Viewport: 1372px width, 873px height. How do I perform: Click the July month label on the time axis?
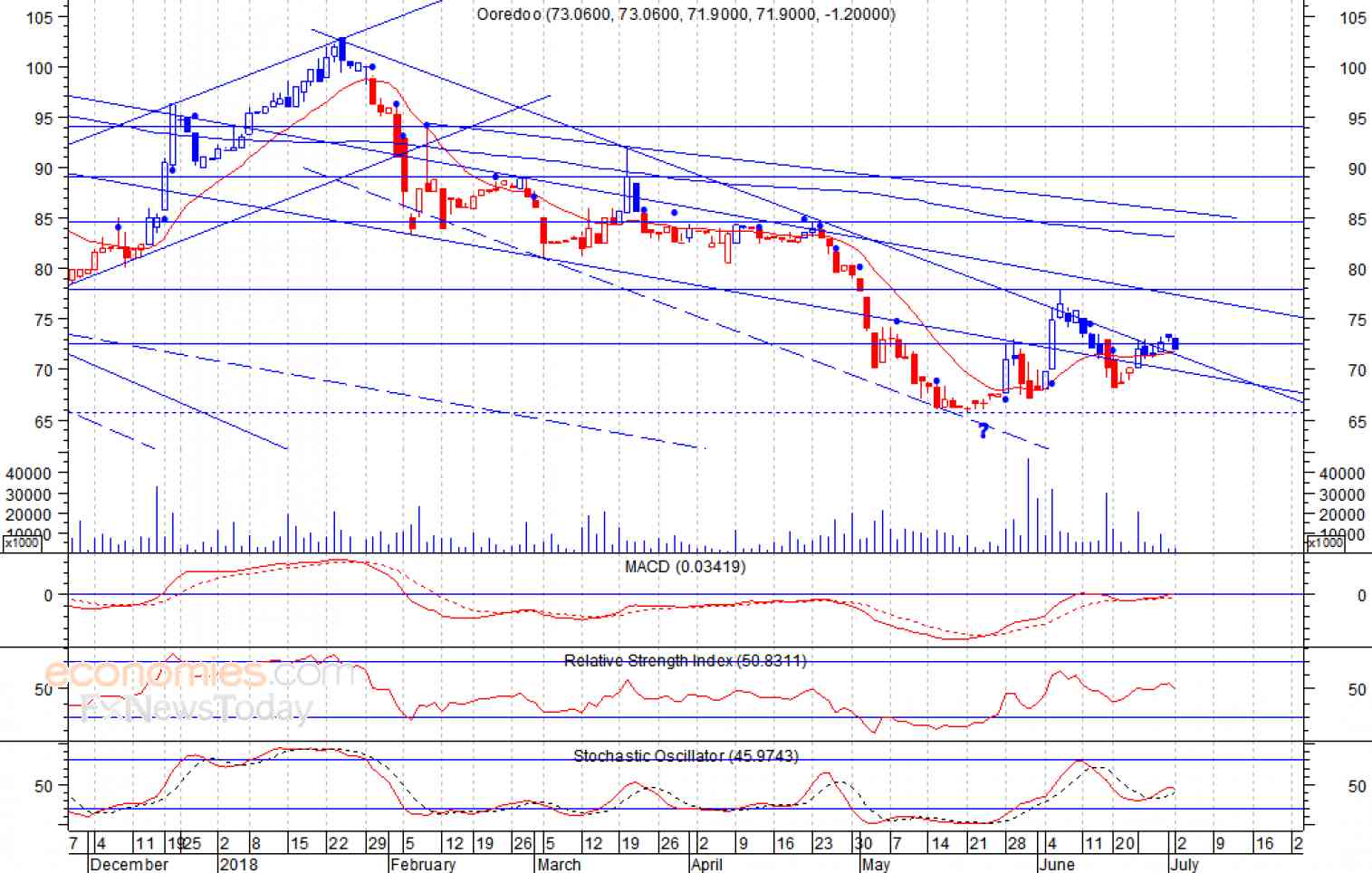1184,864
